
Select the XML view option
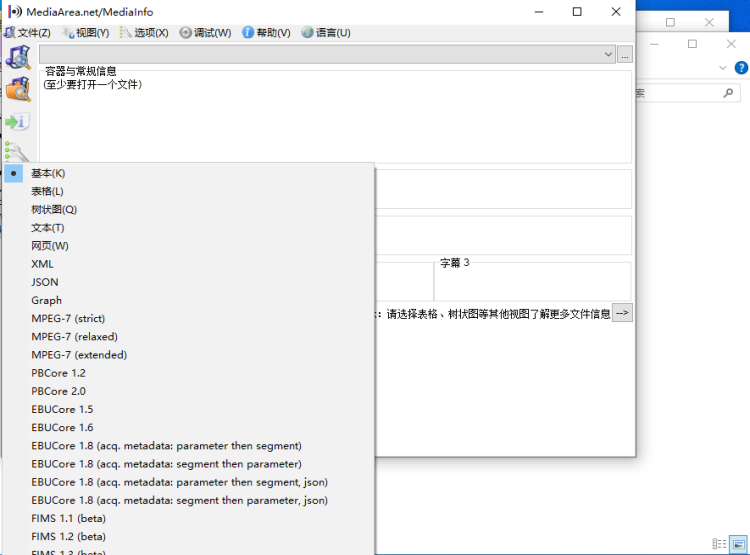[188, 264]
